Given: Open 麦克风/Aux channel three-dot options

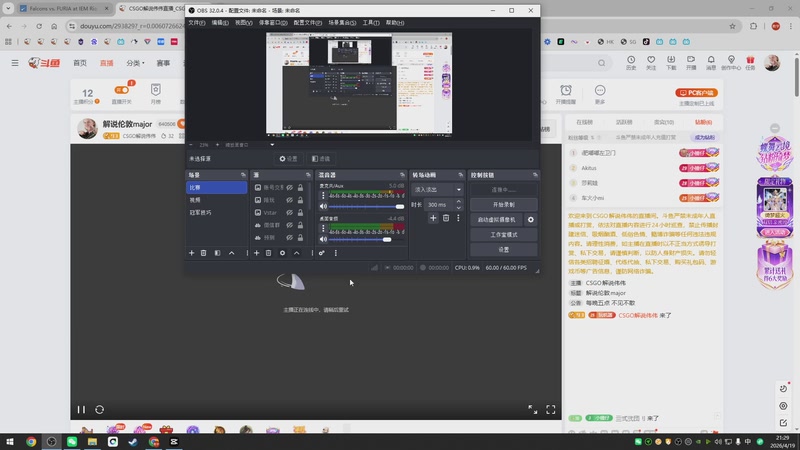Looking at the screenshot, I should pos(323,195).
